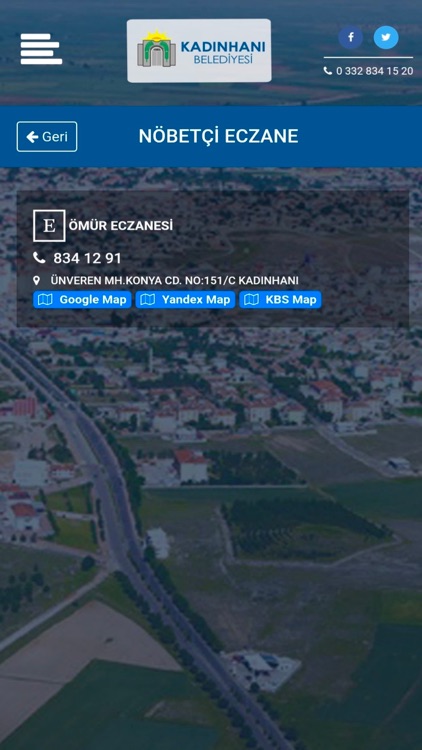Viewport: 422px width, 750px height.
Task: Open pharmacy location in KBS Map
Action: coord(280,300)
